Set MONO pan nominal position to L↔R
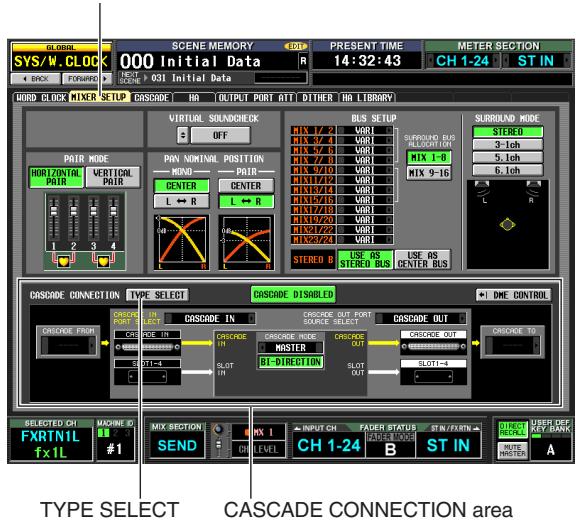The width and height of the screenshot is (576, 523). pos(181,201)
